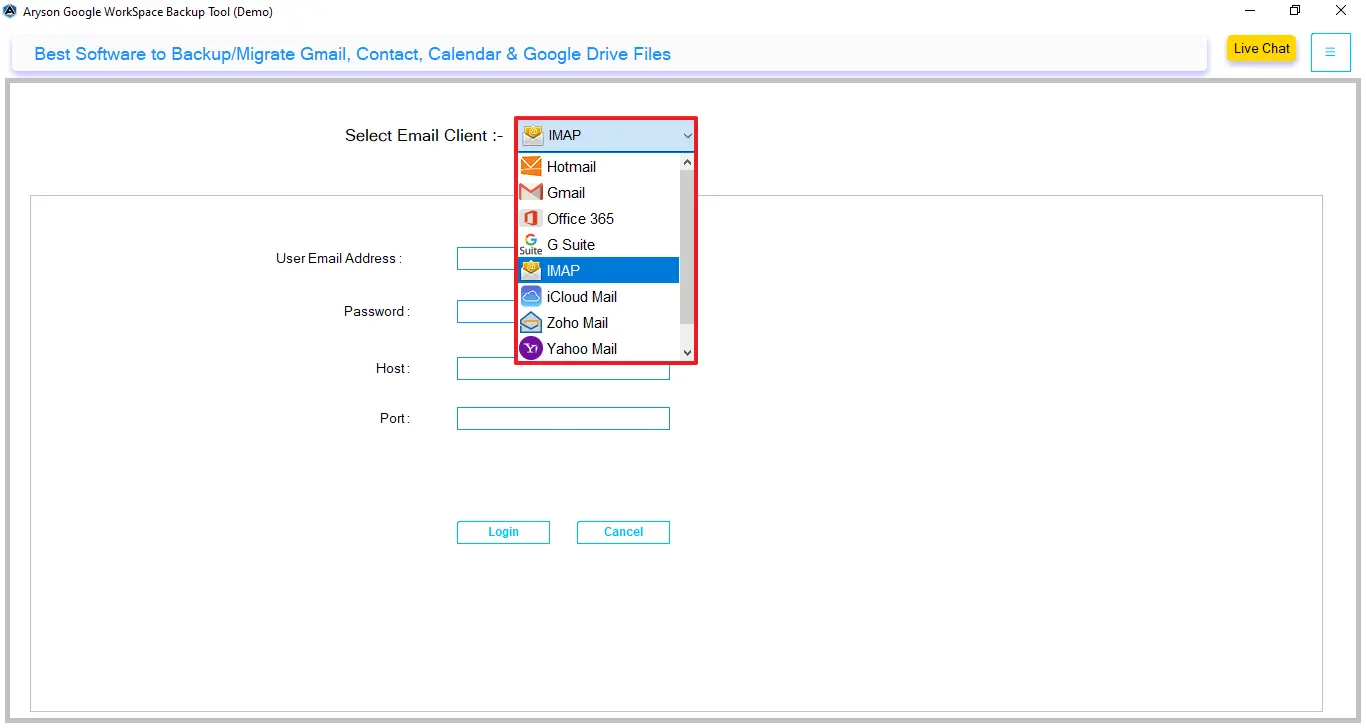Select the IMAP mailbox icon
This screenshot has height=728, width=1366.
[530, 270]
